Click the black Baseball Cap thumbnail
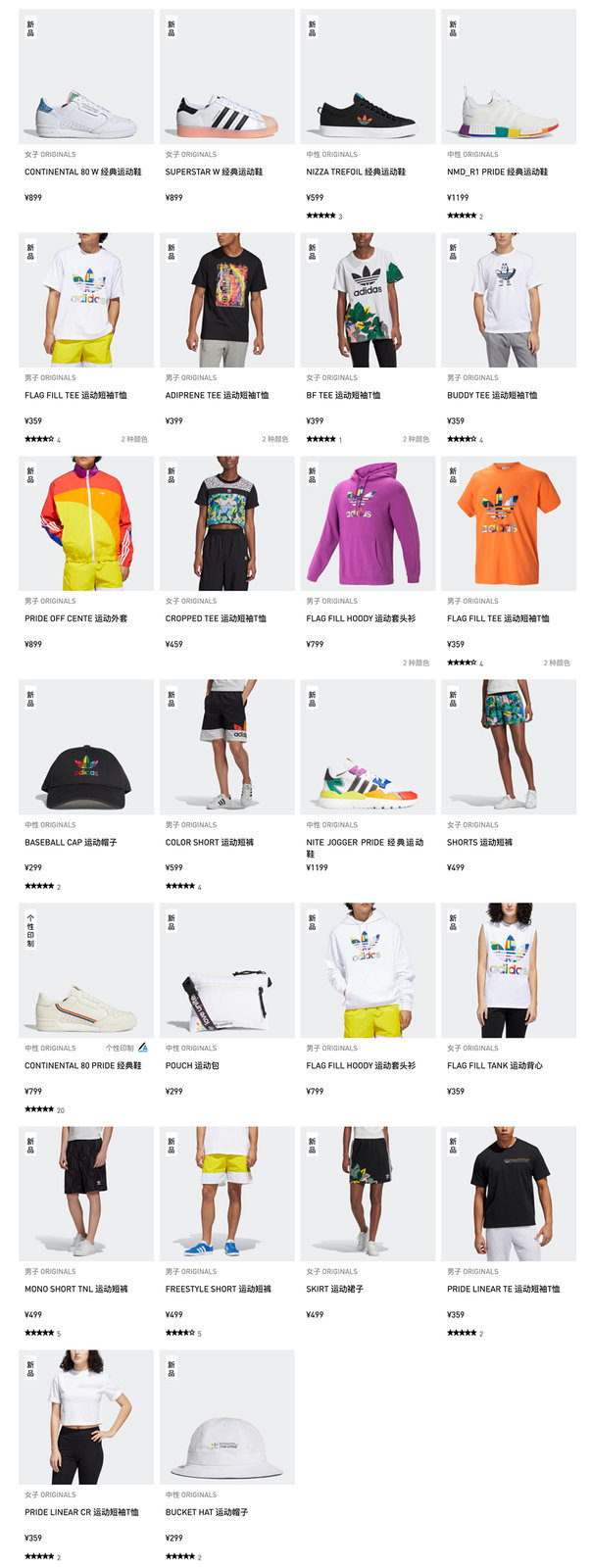 click(x=86, y=748)
